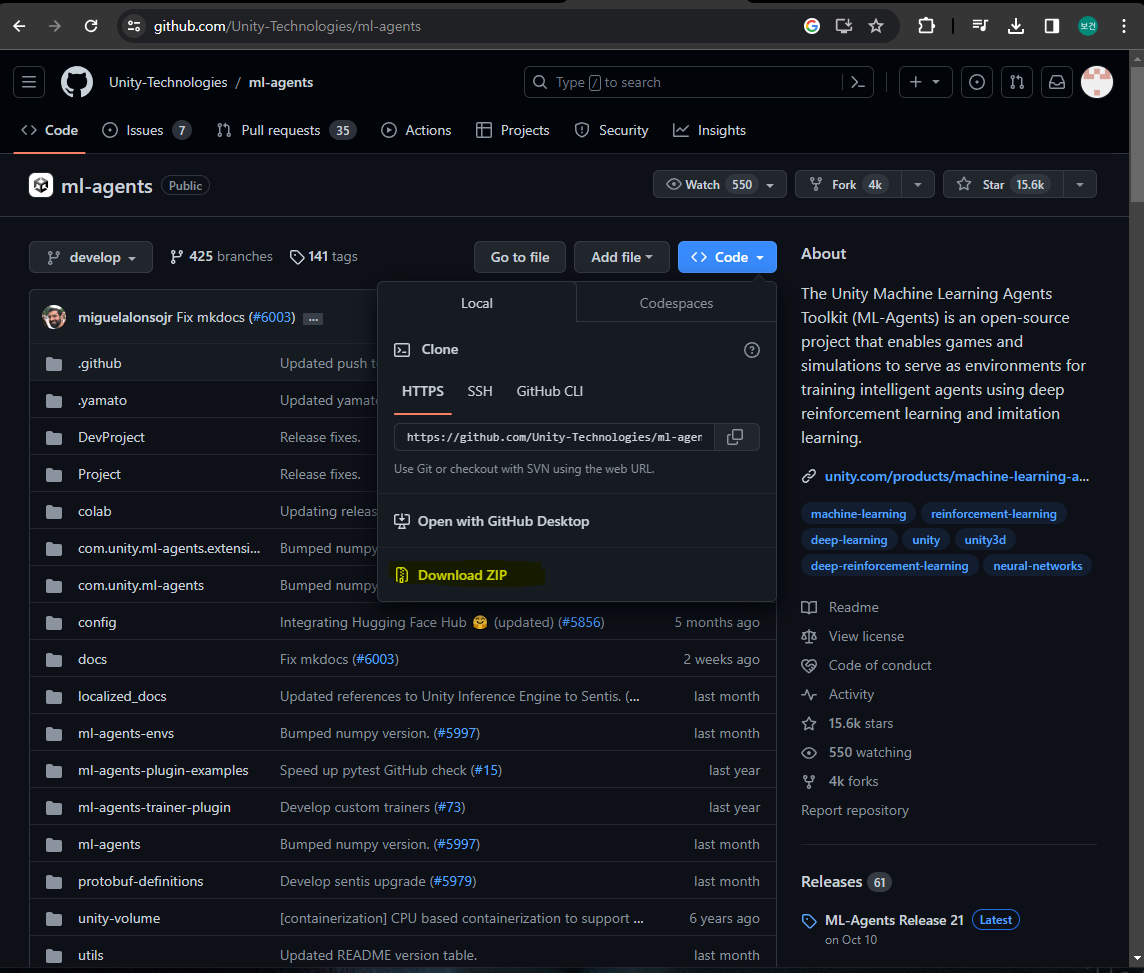Screen dimensions: 1144x973
Task: Click Report repository link
Action: (x=854, y=810)
